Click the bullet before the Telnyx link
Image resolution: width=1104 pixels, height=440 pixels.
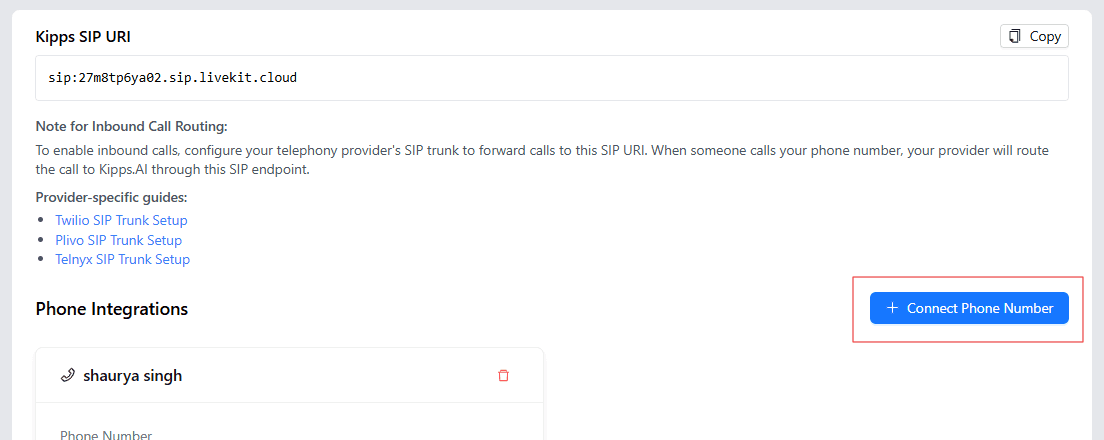(41, 259)
